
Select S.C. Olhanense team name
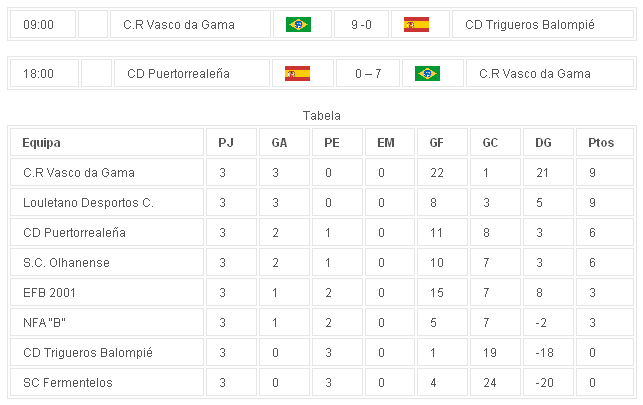[x=66, y=263]
